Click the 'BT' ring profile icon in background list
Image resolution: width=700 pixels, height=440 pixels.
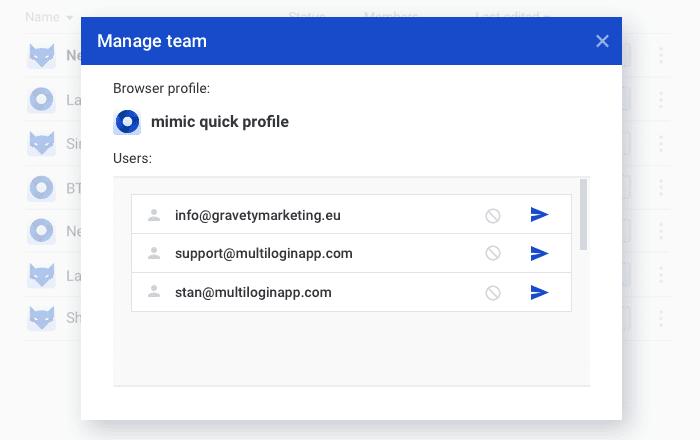click(42, 187)
